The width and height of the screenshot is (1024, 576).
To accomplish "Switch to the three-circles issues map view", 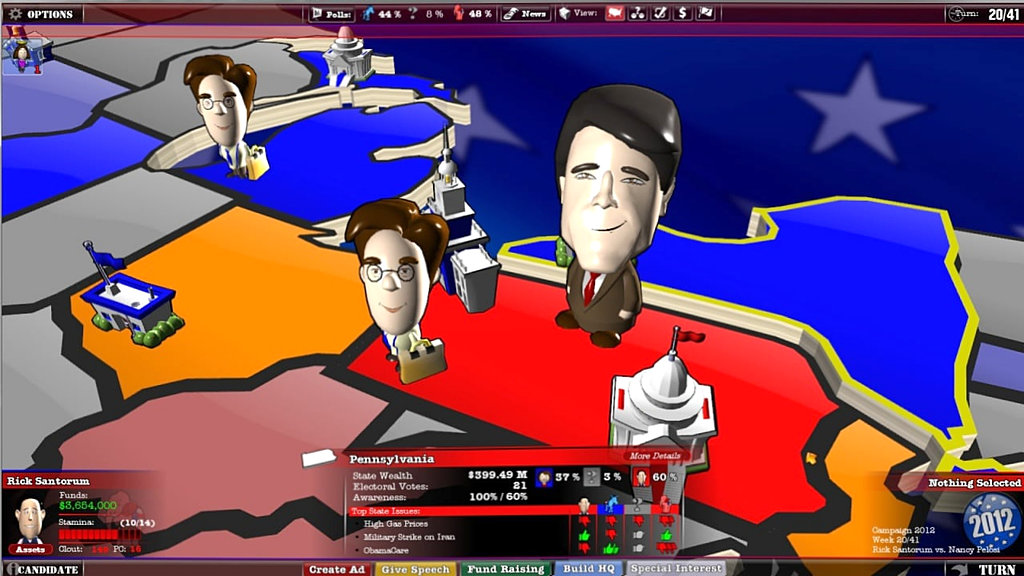I will coord(637,13).
